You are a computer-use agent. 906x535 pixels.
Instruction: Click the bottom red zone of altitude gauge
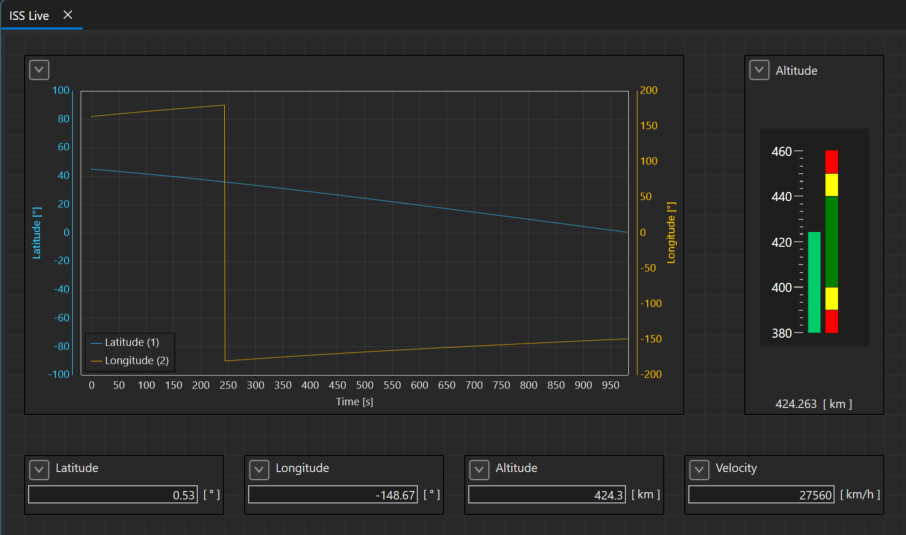click(x=831, y=322)
